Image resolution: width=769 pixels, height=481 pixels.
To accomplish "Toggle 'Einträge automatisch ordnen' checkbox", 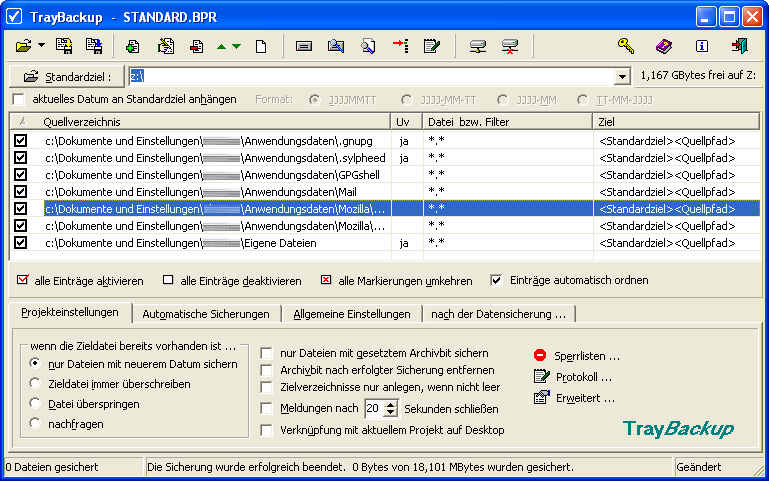I will click(496, 280).
